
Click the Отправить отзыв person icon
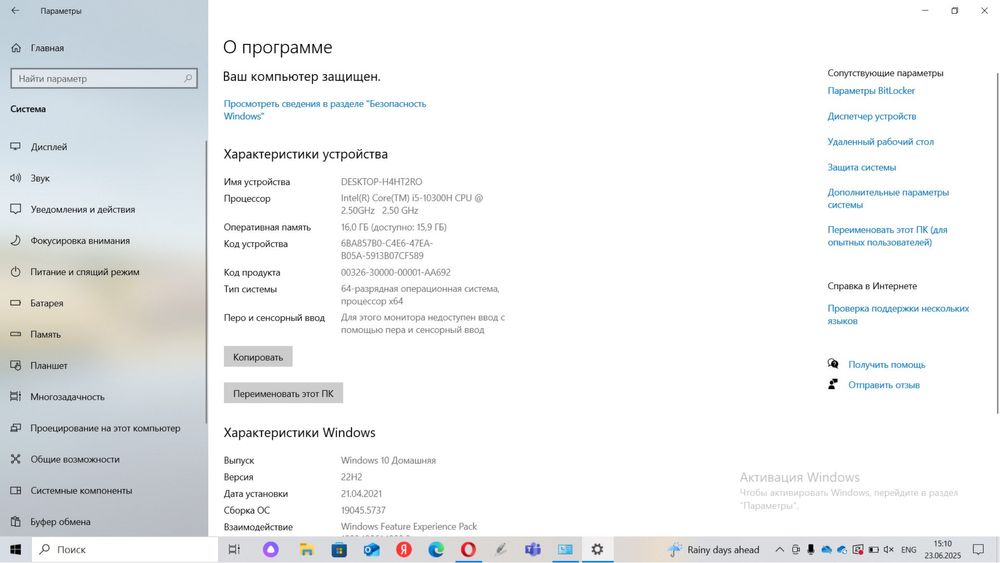click(x=833, y=384)
